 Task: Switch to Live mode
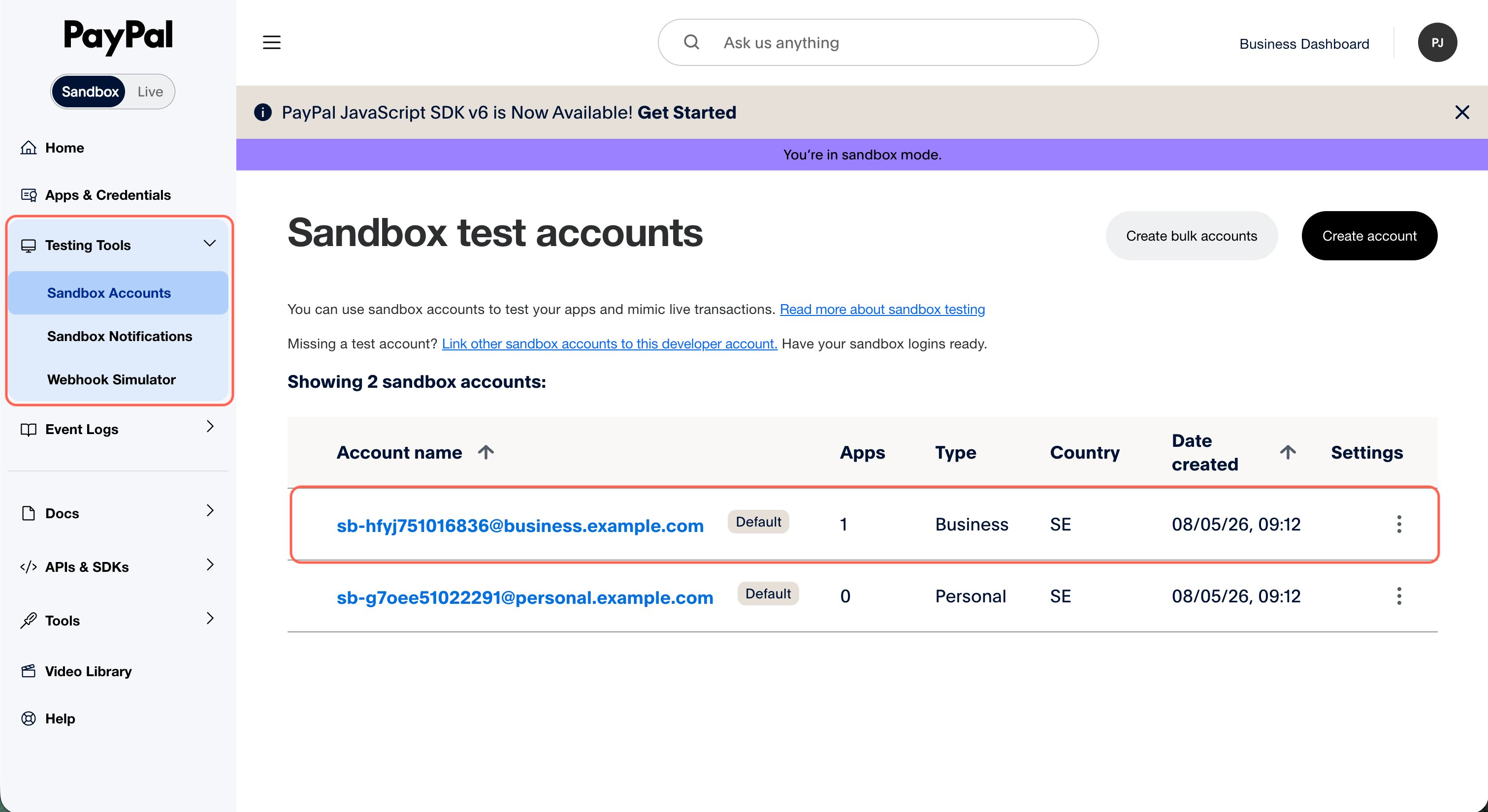pos(150,92)
